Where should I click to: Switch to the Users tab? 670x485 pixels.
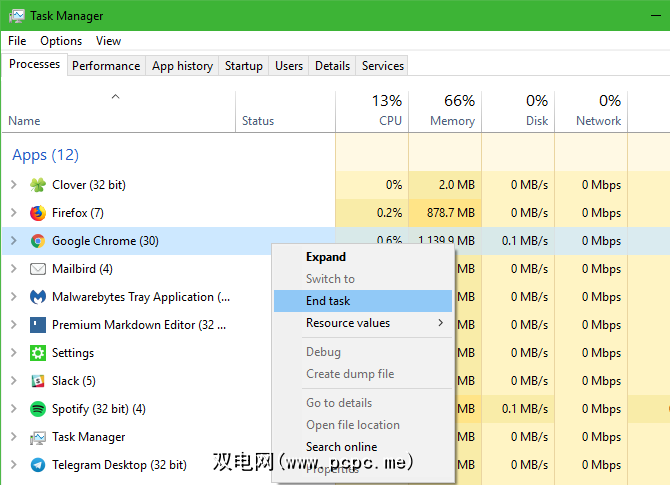click(x=289, y=66)
